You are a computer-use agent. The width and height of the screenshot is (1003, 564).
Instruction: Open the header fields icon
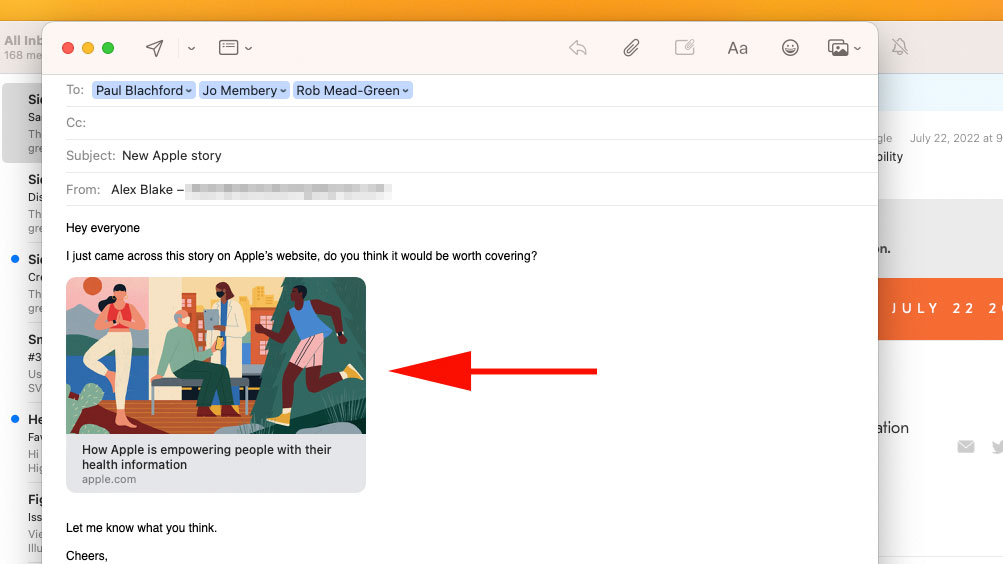point(228,47)
